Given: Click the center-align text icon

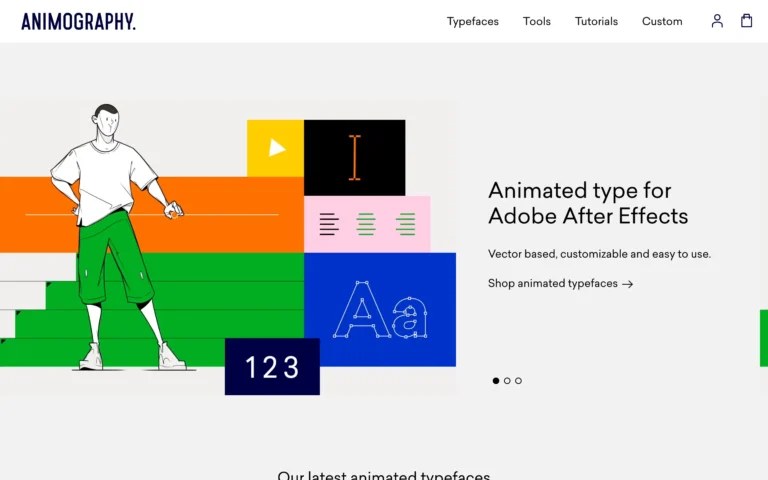Looking at the screenshot, I should coord(366,224).
